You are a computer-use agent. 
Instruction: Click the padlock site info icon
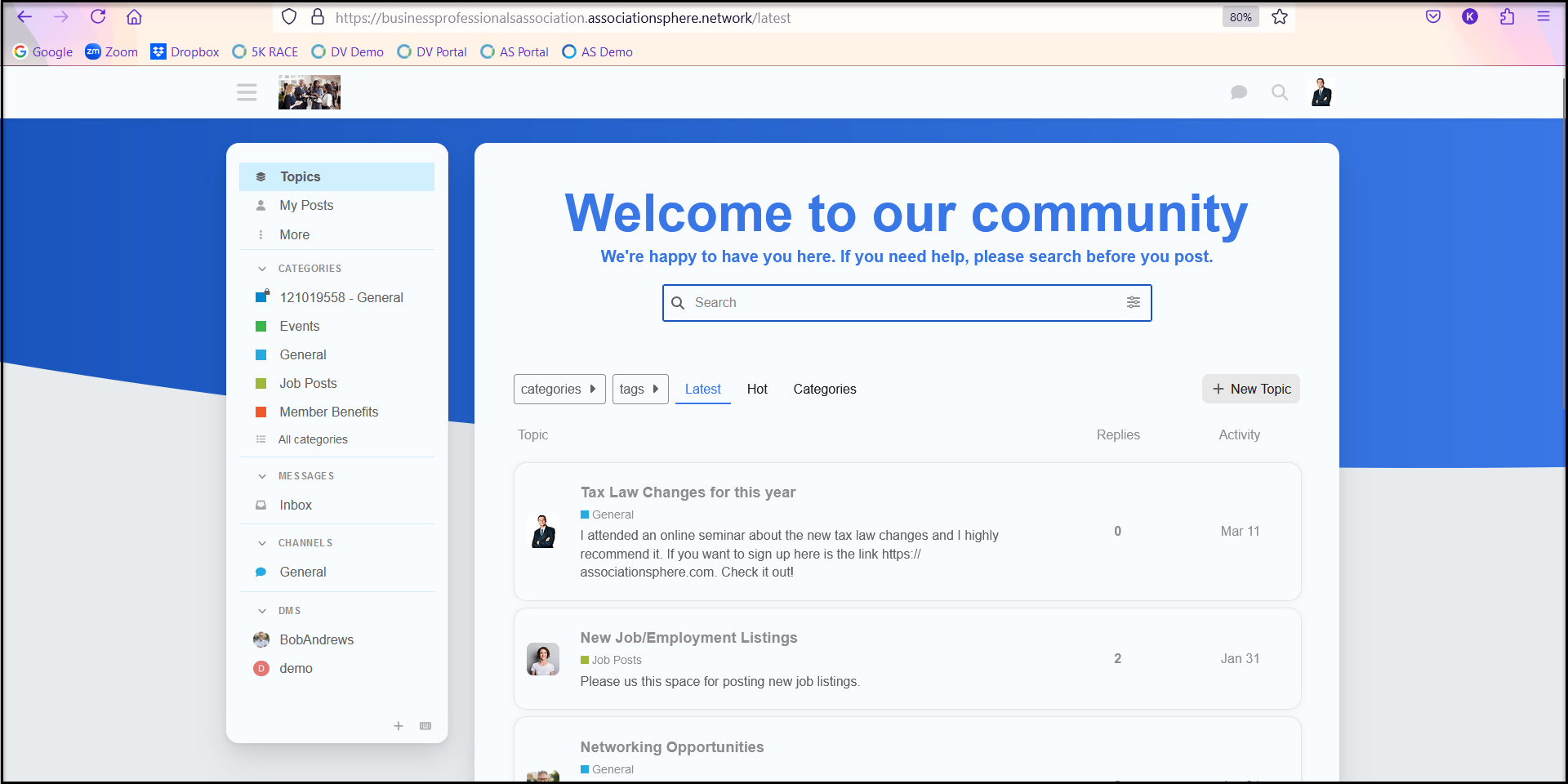318,17
